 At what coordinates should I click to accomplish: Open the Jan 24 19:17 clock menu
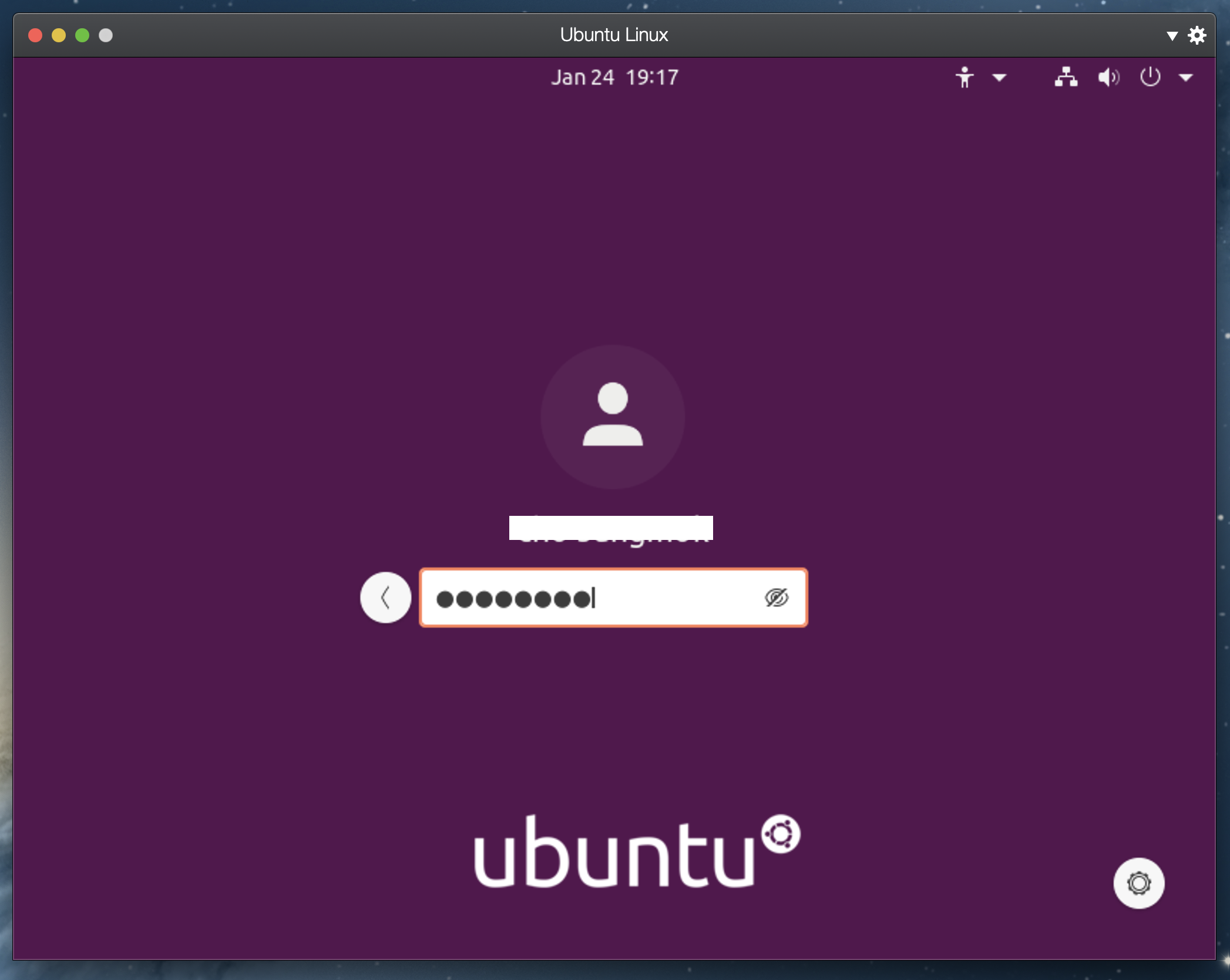[614, 78]
